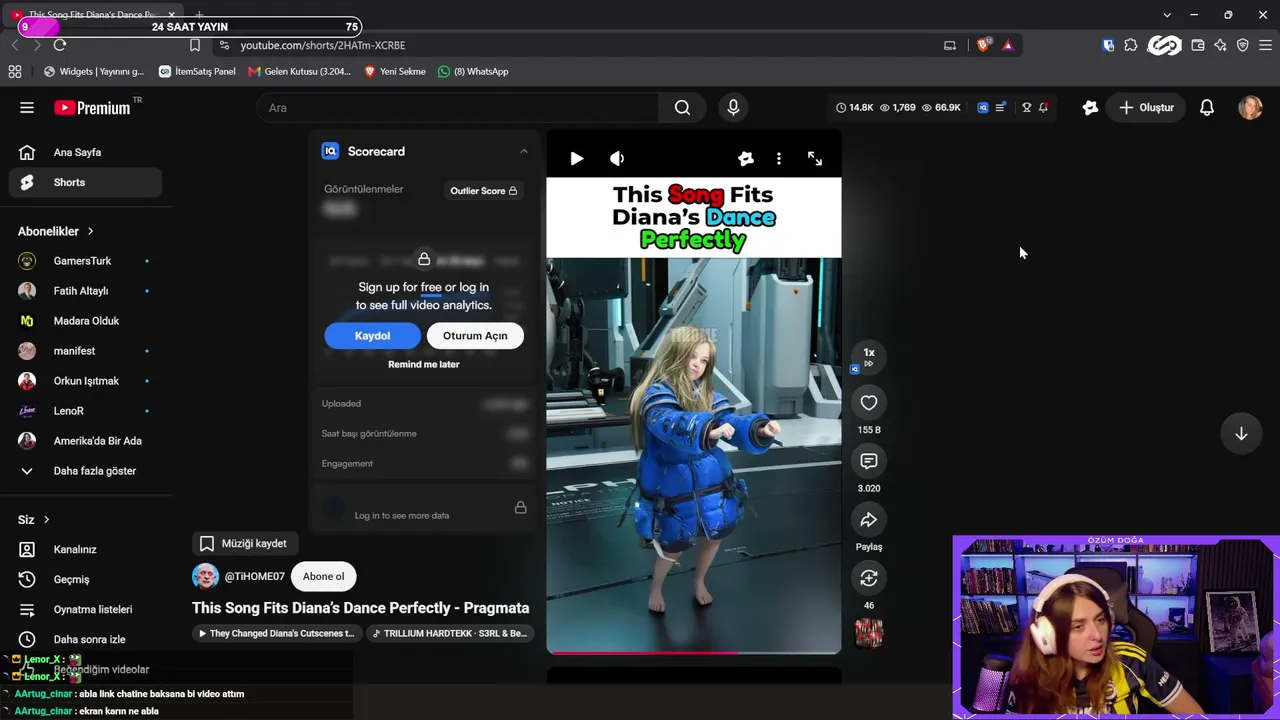Click the vidIQ logo in Scorecard header
Image resolution: width=1280 pixels, height=720 pixels.
(330, 151)
